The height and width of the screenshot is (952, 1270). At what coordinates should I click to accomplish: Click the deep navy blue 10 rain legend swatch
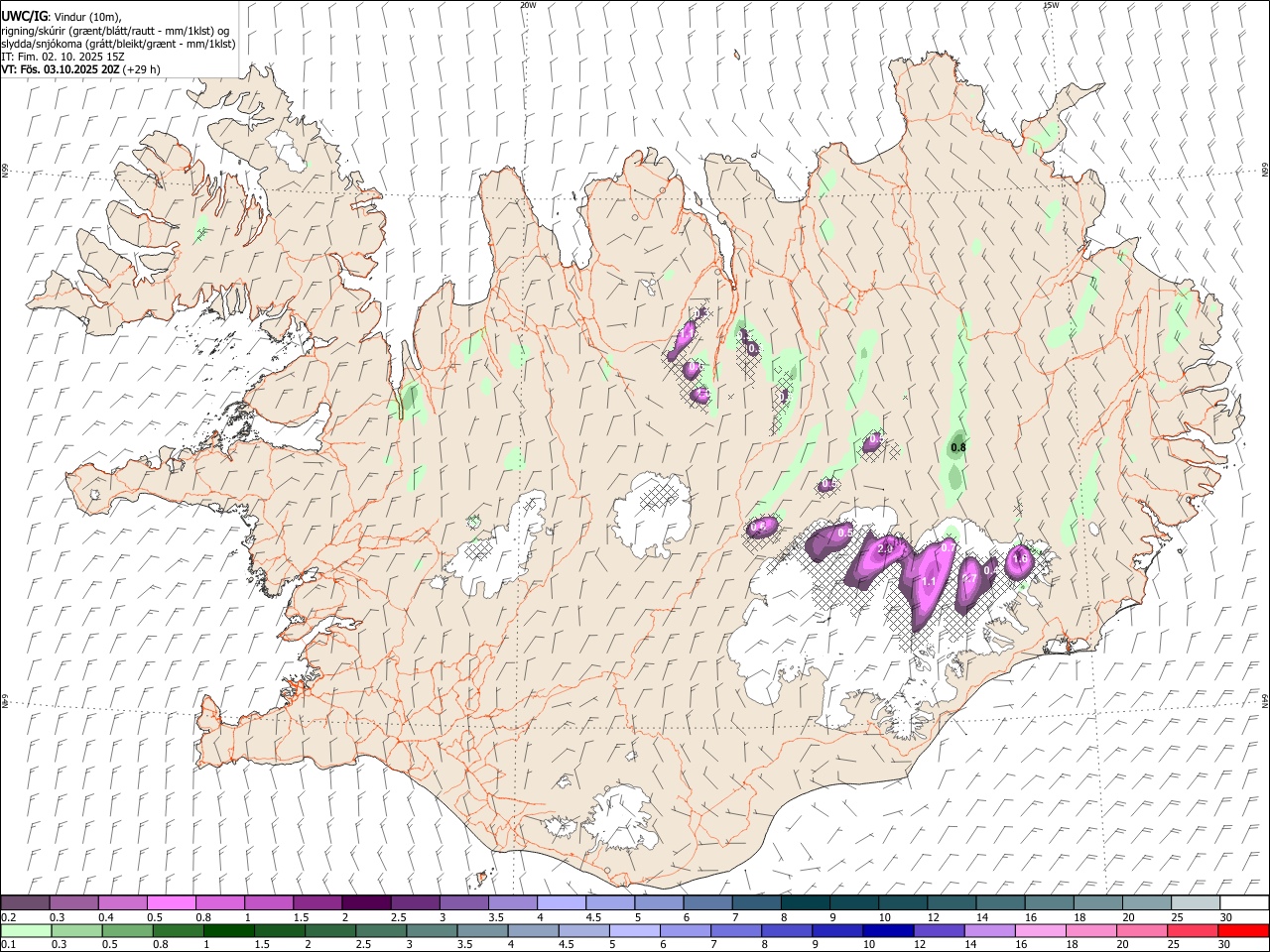tap(888, 930)
